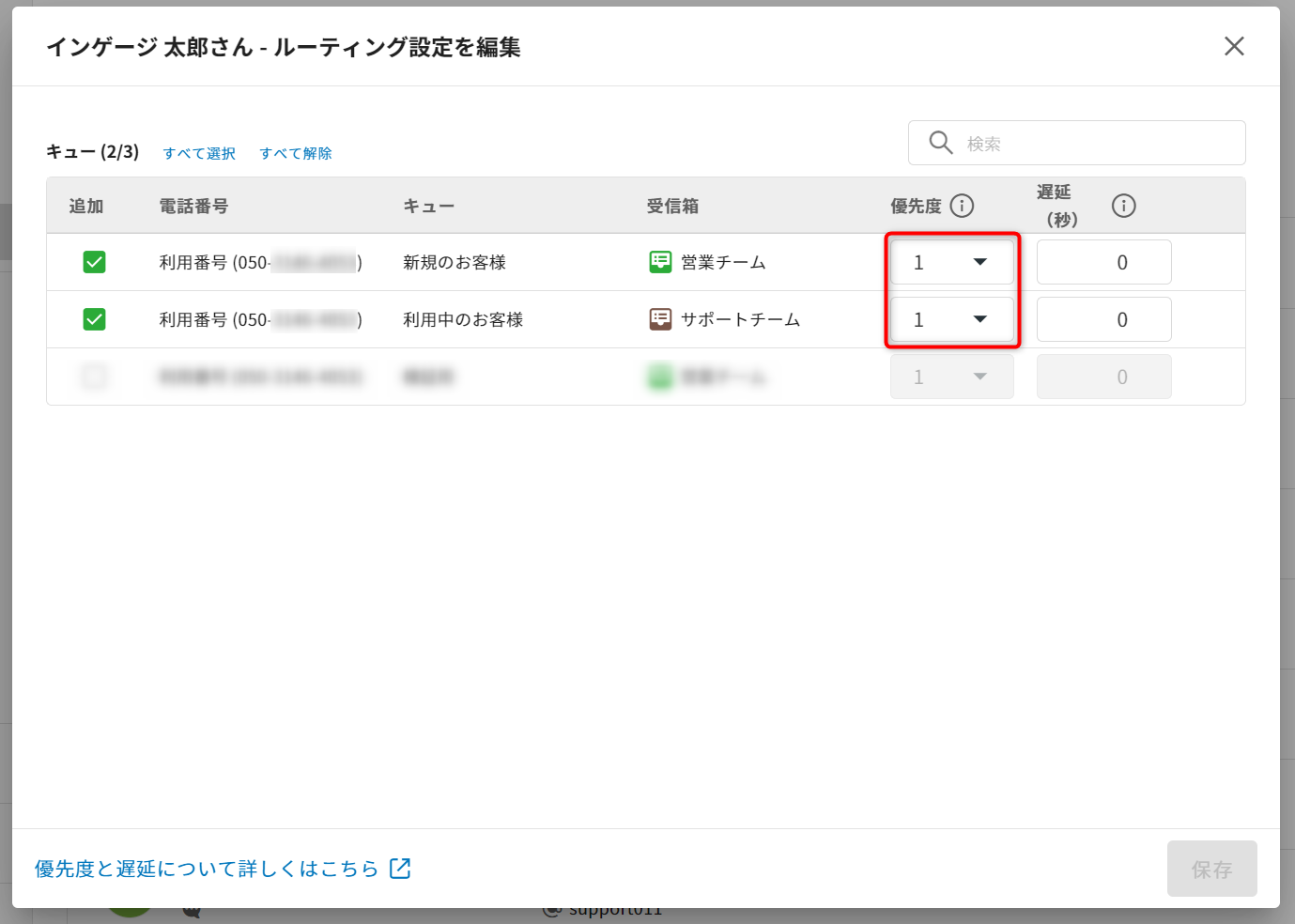1295x924 pixels.
Task: Click the search magnifier icon
Action: pos(940,143)
